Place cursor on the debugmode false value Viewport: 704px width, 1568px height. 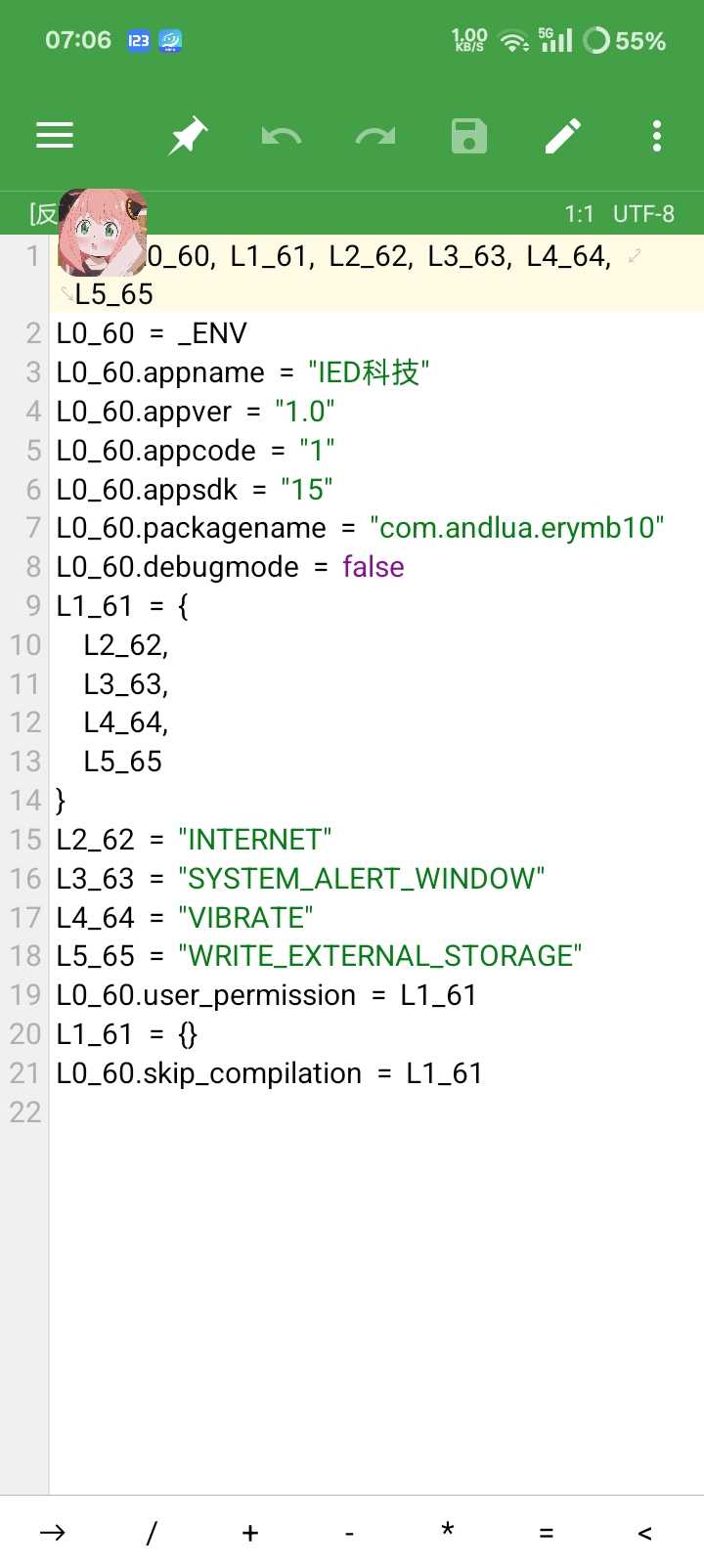[373, 567]
